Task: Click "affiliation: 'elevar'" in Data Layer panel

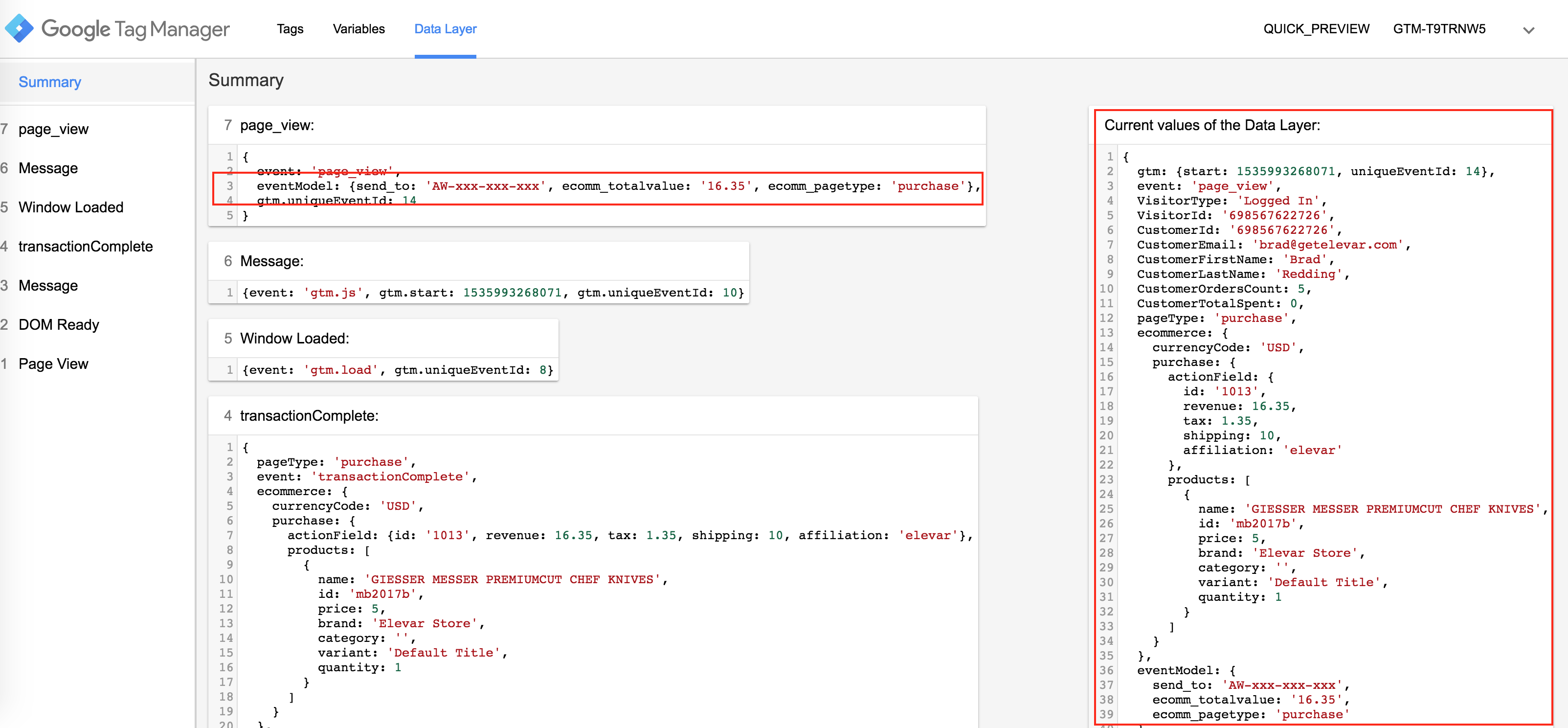Action: point(1262,451)
